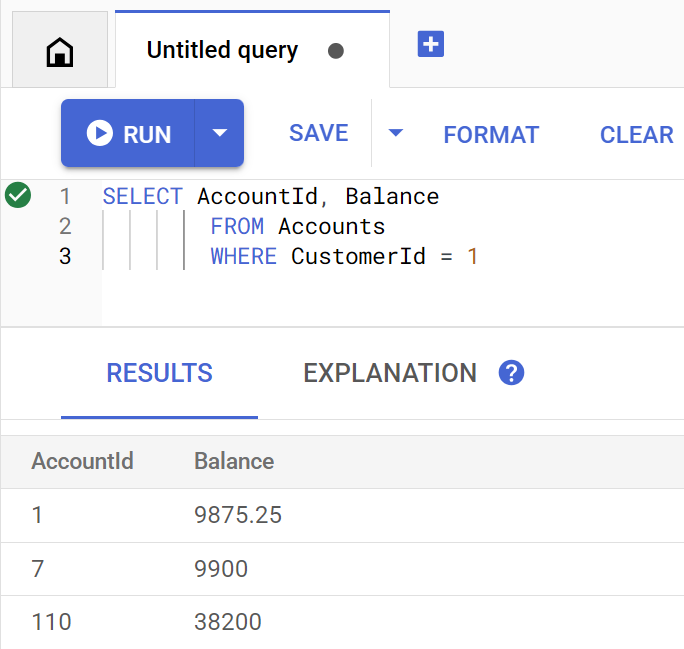684x649 pixels.
Task: Run the query with RUN button
Action: (128, 134)
